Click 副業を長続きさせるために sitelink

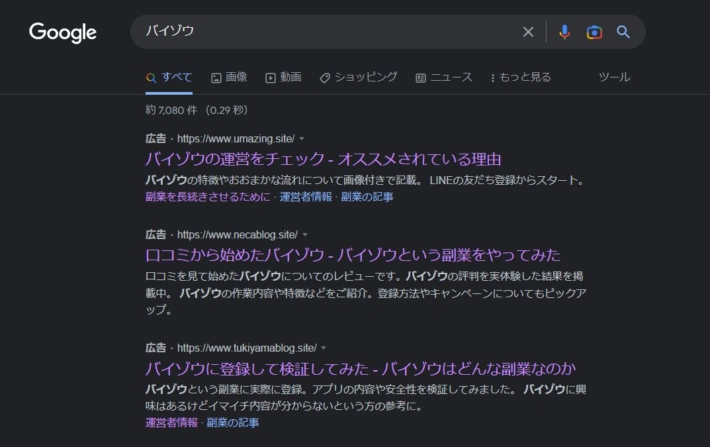coord(208,197)
